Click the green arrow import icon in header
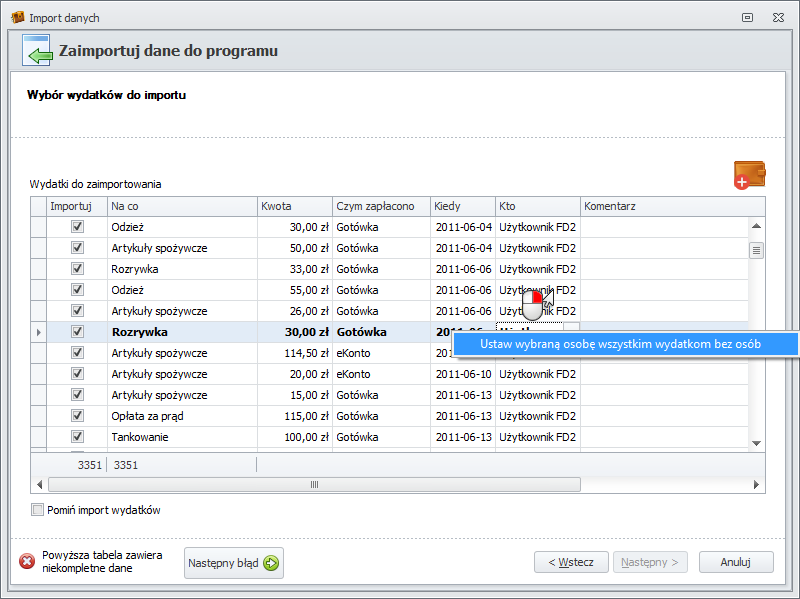The height and width of the screenshot is (599, 800). [x=37, y=51]
